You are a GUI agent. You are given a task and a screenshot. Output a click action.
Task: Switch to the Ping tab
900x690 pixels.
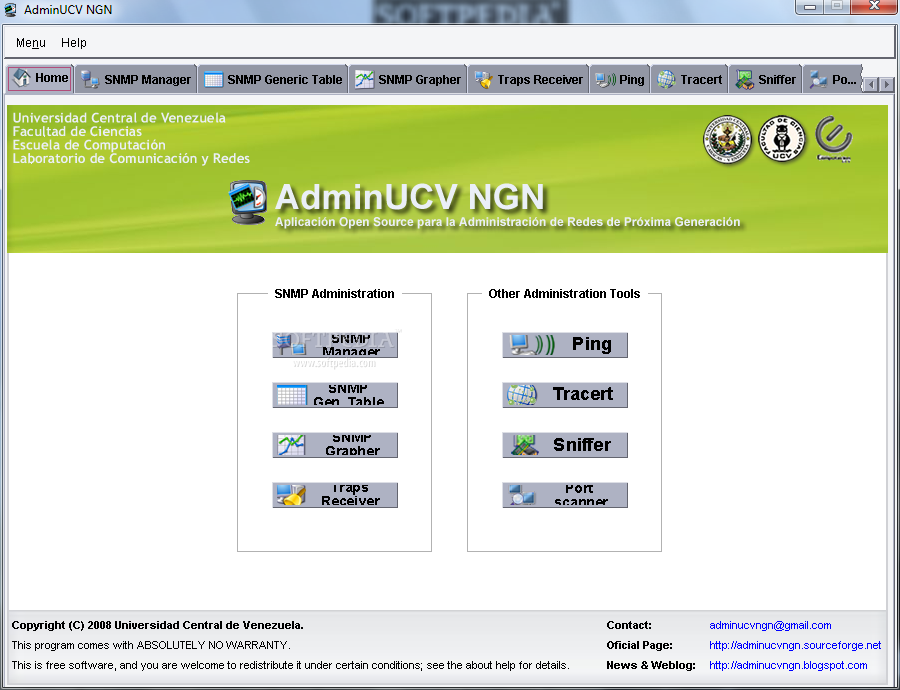pyautogui.click(x=620, y=79)
